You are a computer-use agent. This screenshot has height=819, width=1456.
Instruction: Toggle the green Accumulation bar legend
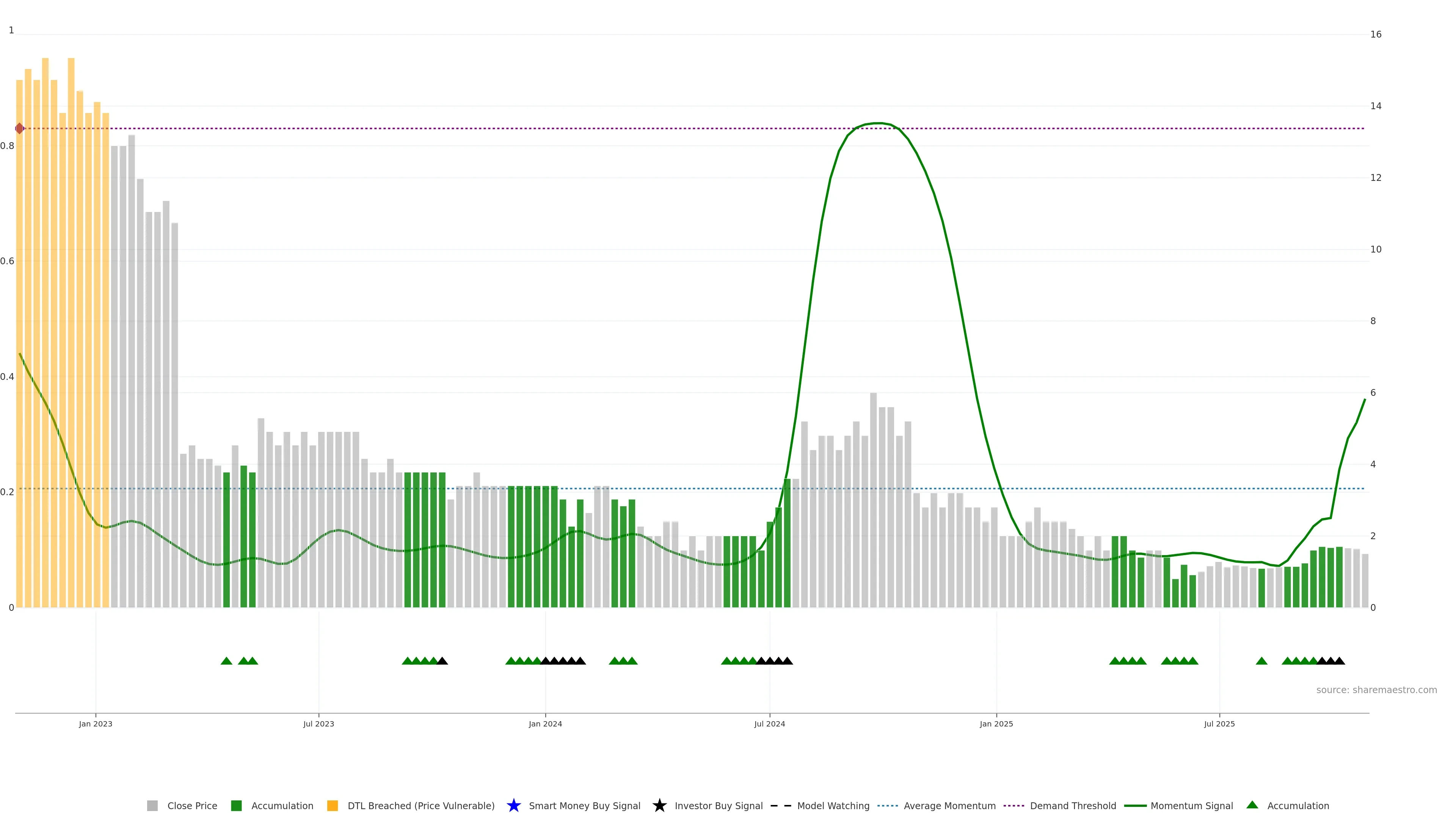pyautogui.click(x=236, y=805)
